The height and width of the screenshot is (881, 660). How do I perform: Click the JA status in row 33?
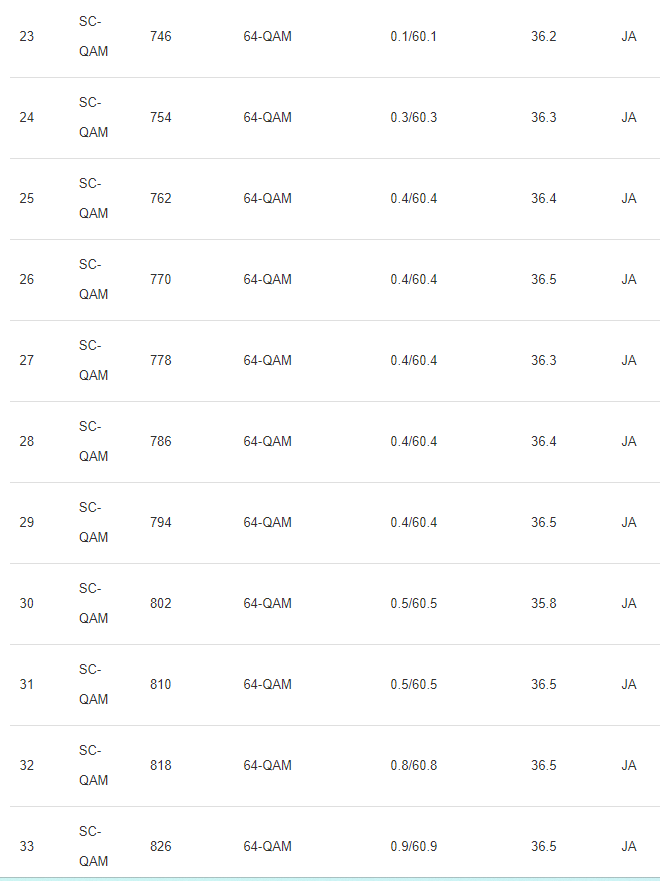pyautogui.click(x=629, y=846)
